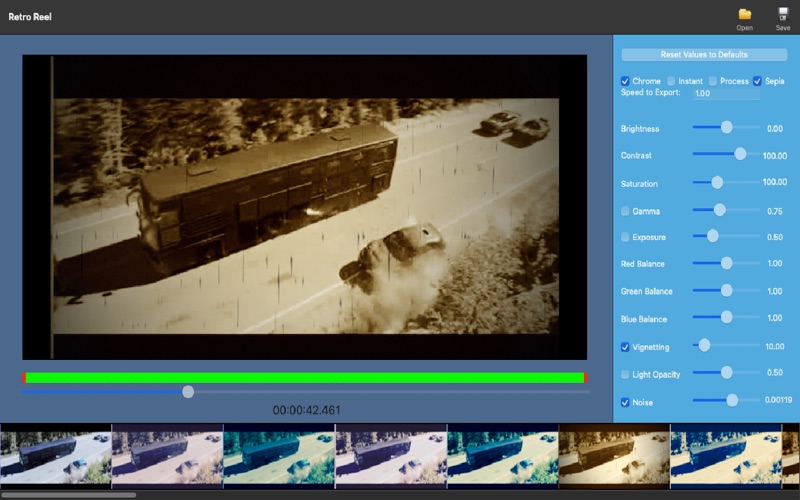Select the fourth faded purple preset thumbnail

click(391, 455)
